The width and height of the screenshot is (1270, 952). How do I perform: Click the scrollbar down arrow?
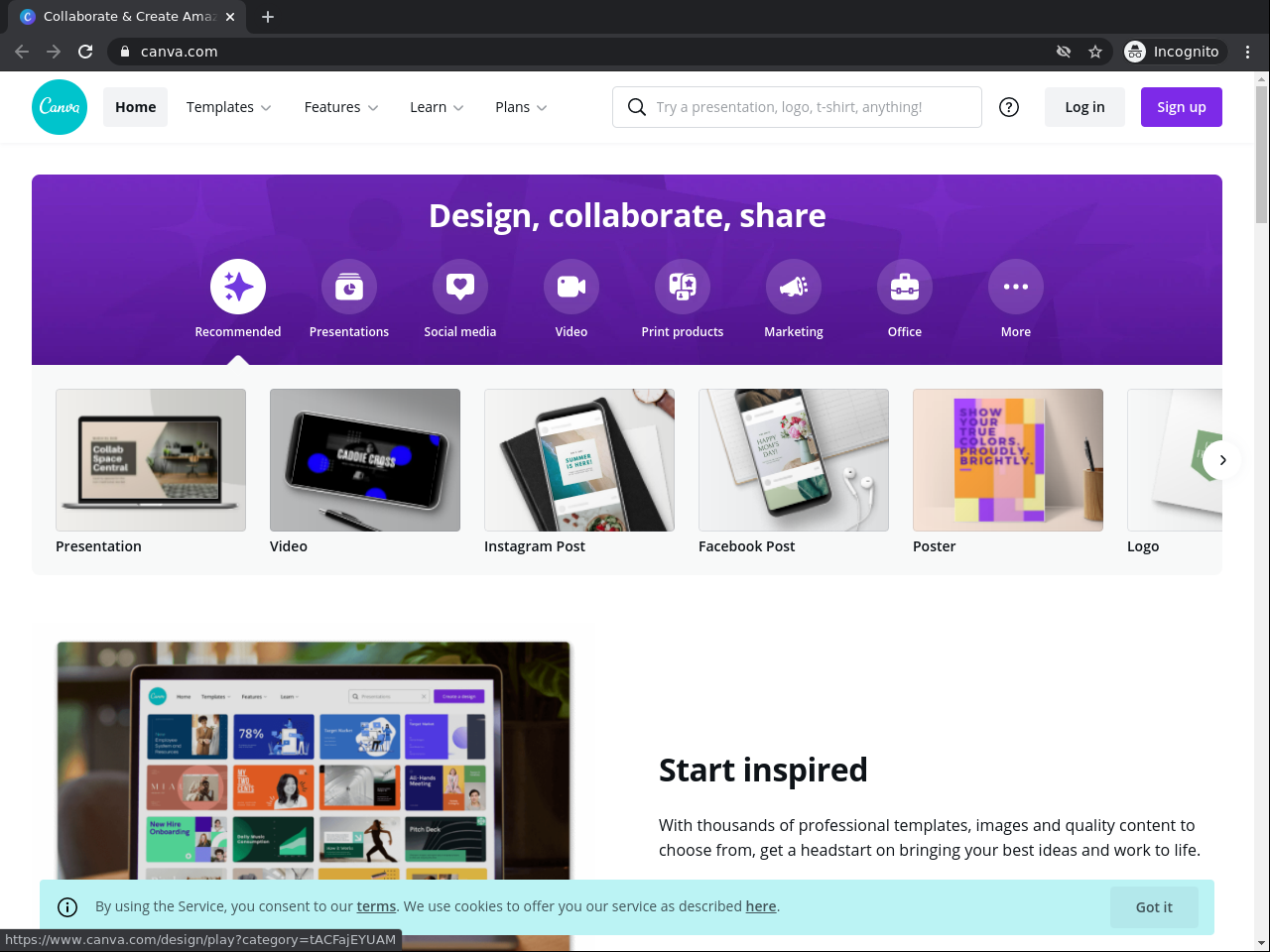point(1262,943)
